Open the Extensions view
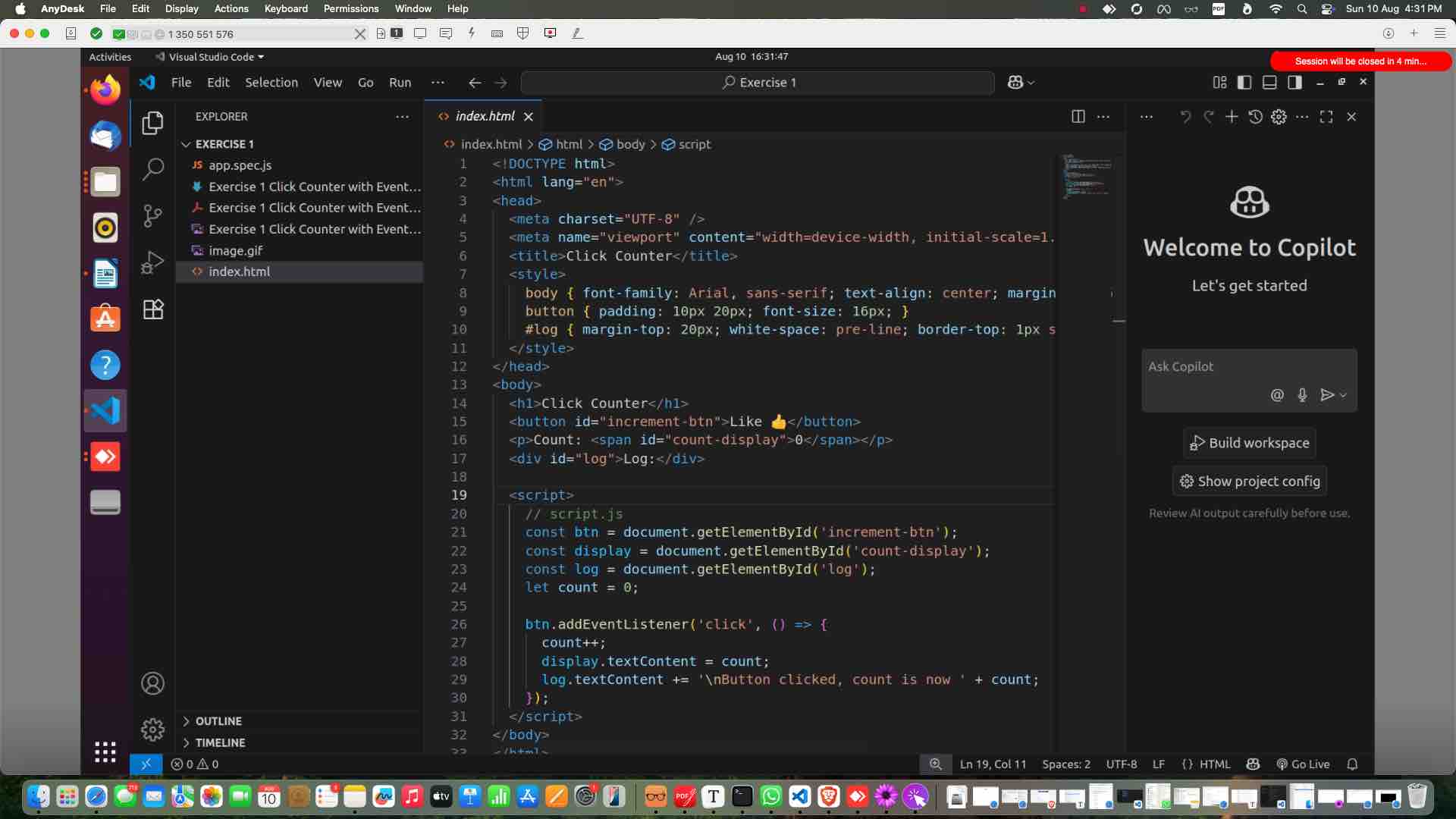This screenshot has height=819, width=1456. tap(152, 309)
